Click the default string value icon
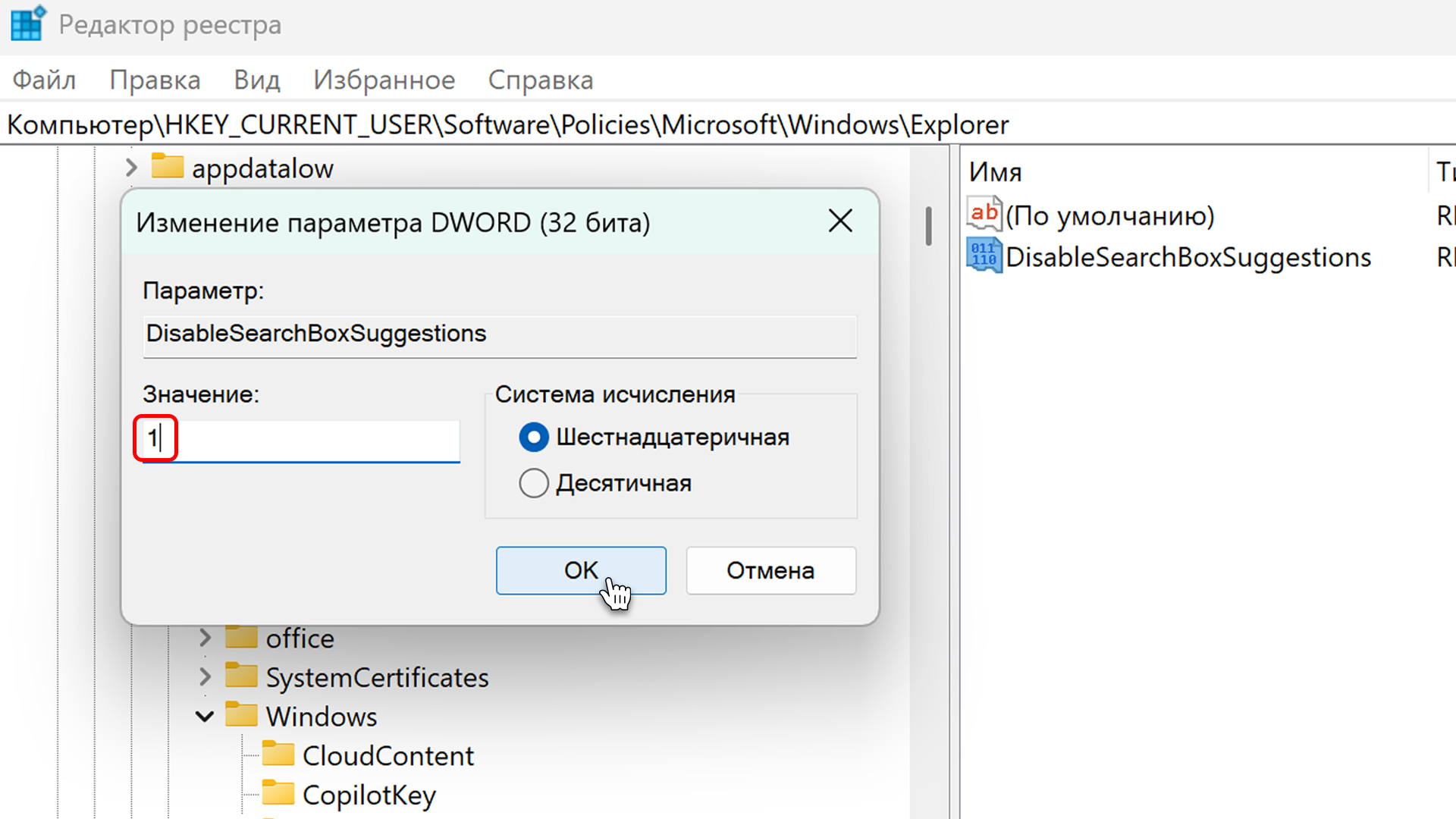 point(984,215)
